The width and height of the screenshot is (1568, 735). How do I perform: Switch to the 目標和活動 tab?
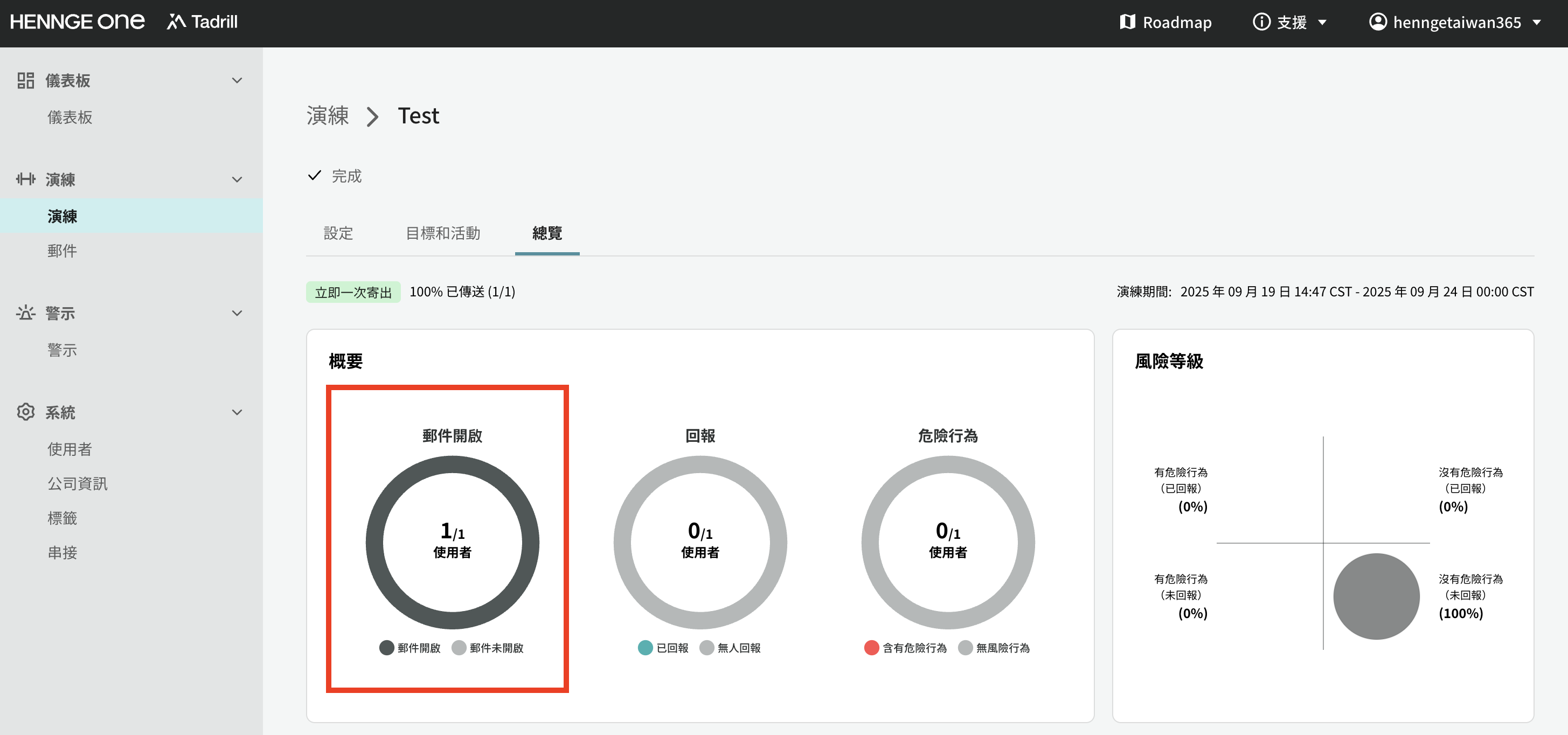point(442,233)
